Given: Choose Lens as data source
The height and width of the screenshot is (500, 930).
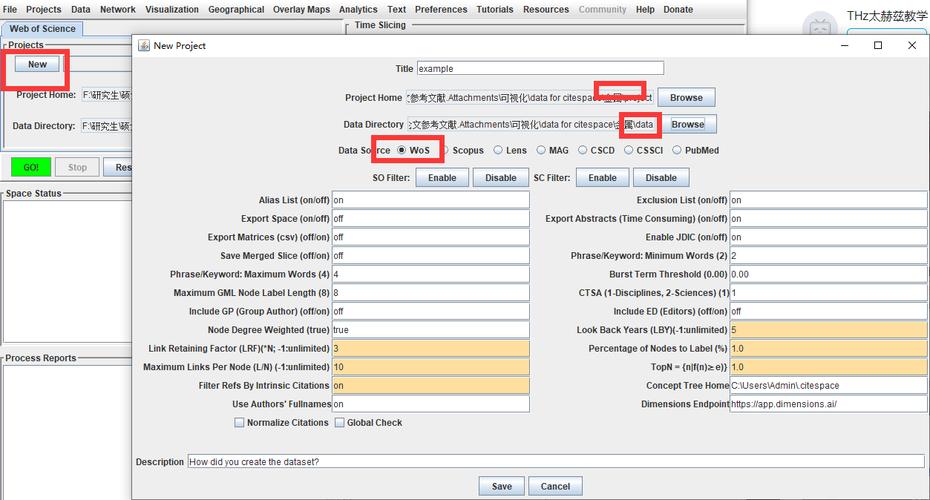Looking at the screenshot, I should coord(498,150).
